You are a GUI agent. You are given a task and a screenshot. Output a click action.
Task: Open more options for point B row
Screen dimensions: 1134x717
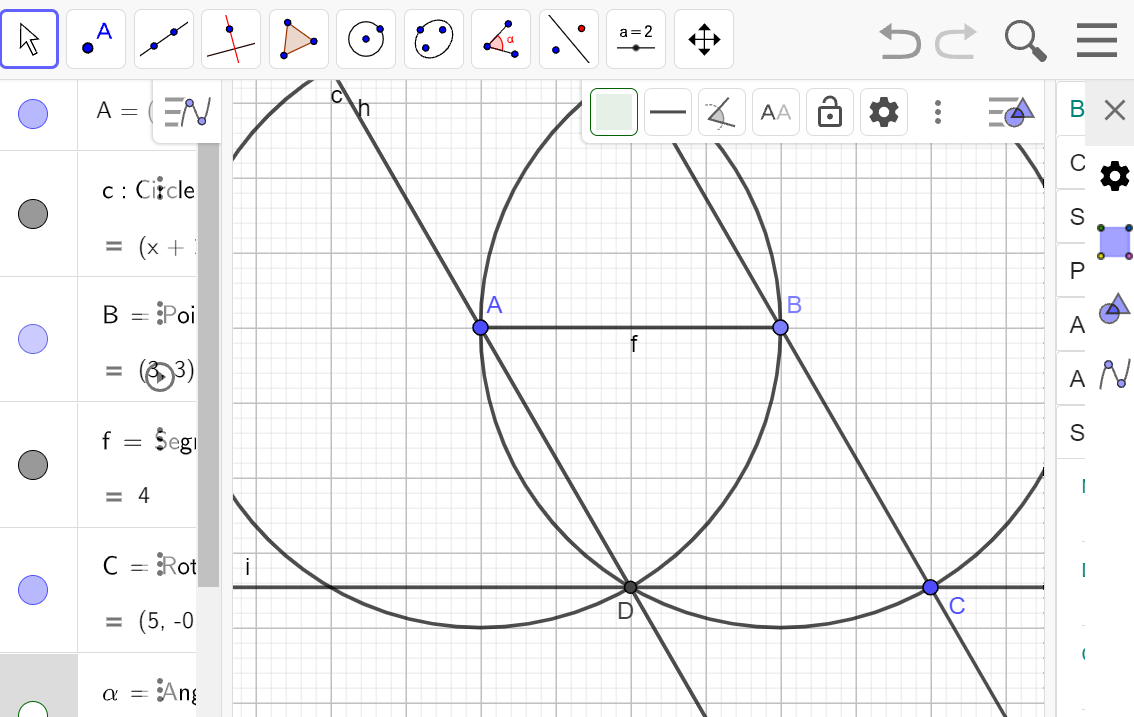coord(160,314)
